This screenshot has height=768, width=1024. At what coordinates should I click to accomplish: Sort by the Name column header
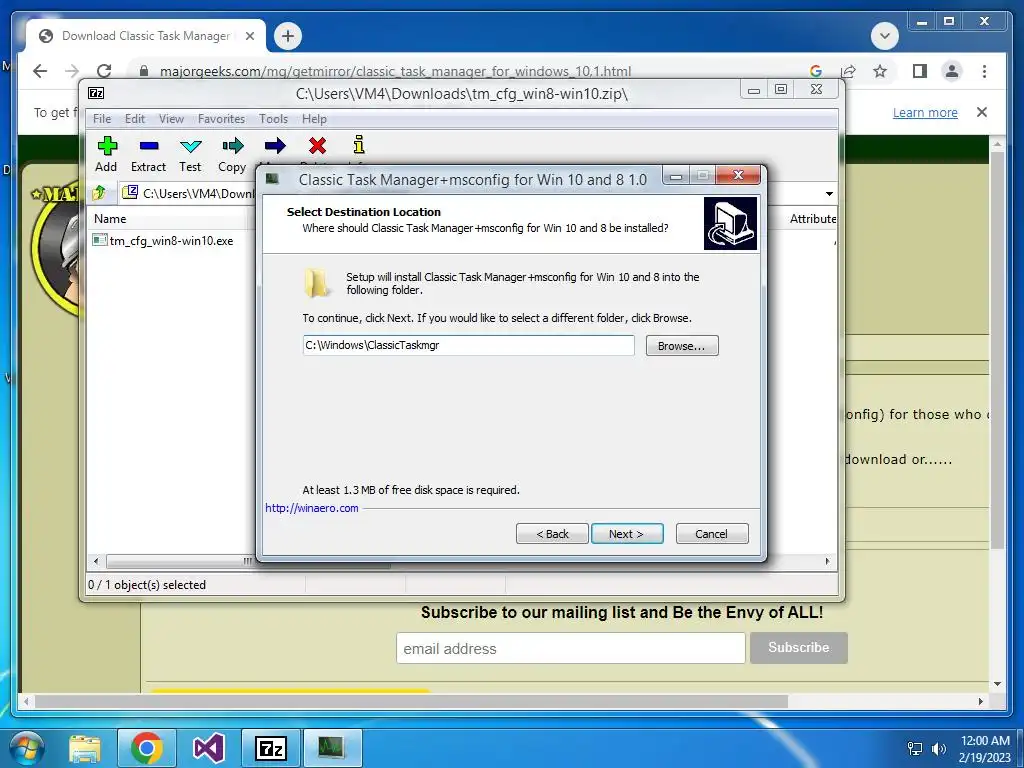(110, 219)
